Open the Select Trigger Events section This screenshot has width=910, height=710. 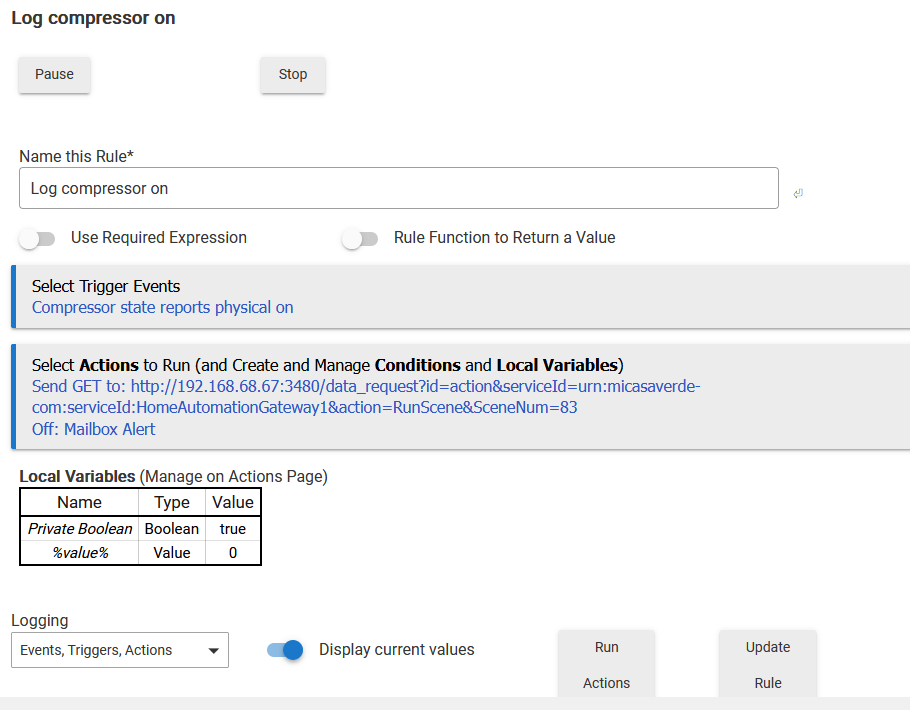click(x=106, y=286)
